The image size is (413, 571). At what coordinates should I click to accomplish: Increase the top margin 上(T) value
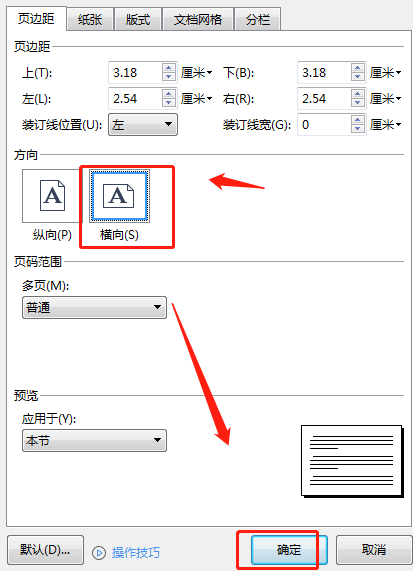pos(168,68)
